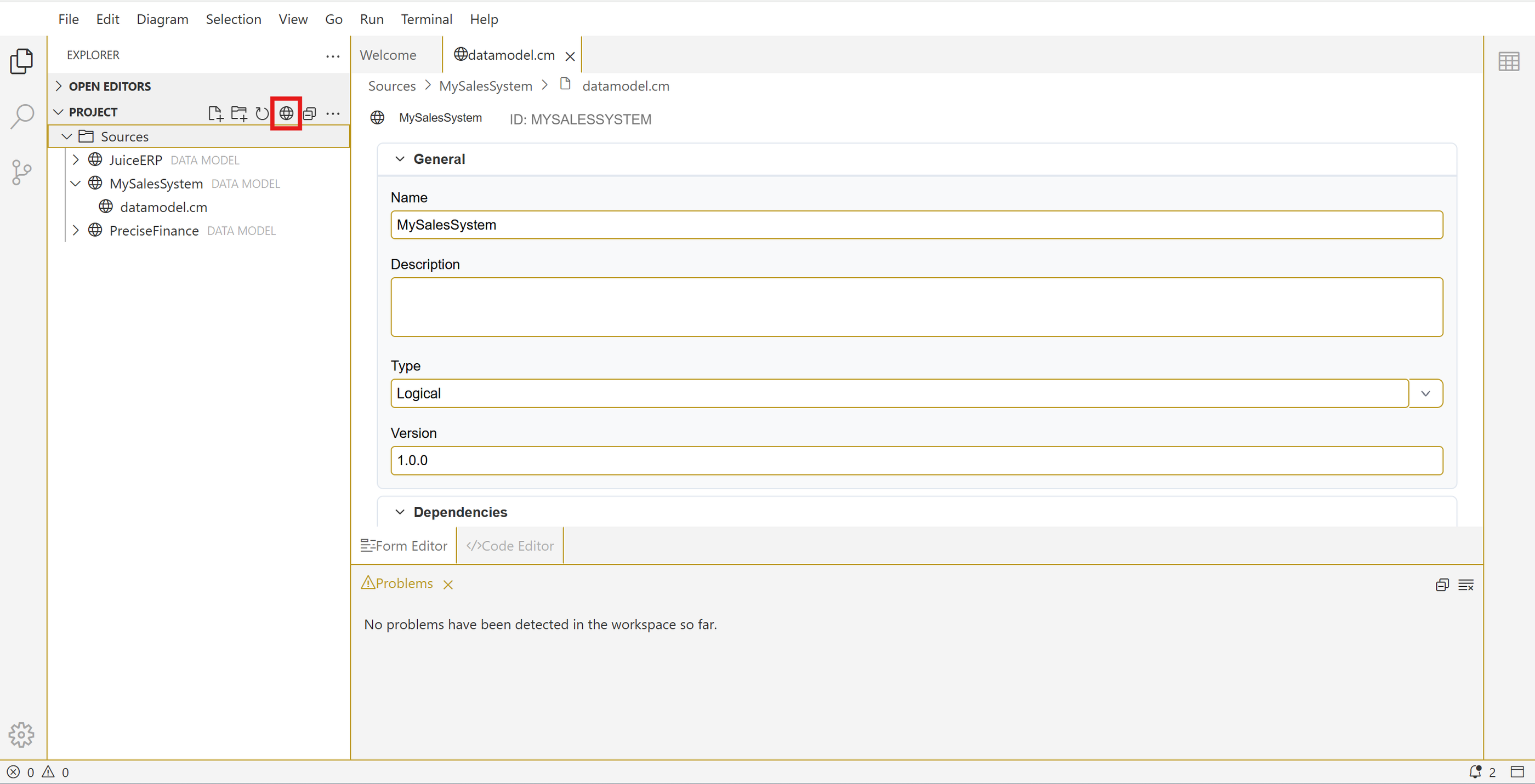Click the highlighted globe data model icon
The height and width of the screenshot is (784, 1535).
pyautogui.click(x=286, y=113)
